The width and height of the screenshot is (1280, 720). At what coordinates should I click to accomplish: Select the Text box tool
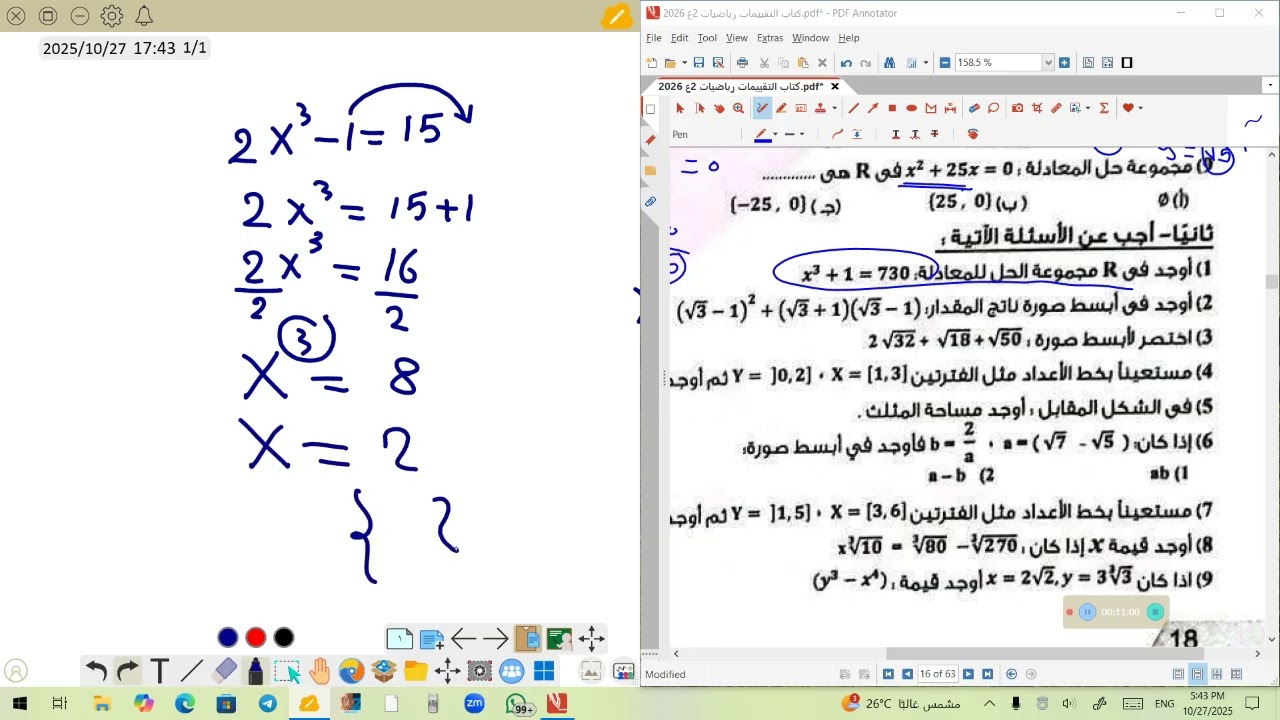coord(801,108)
